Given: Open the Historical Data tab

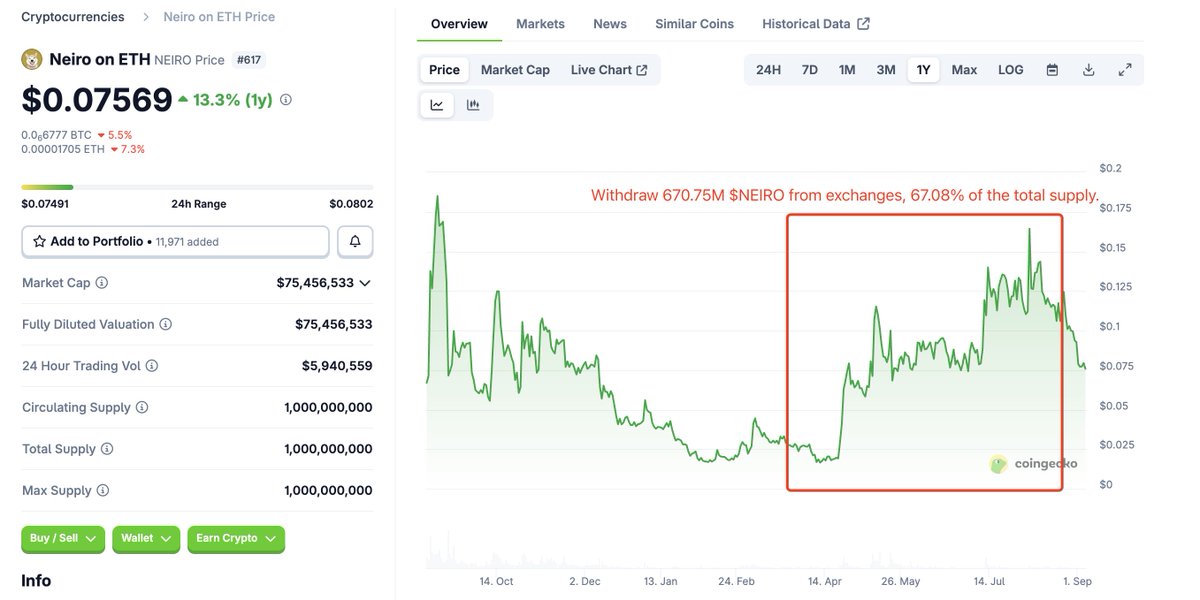Looking at the screenshot, I should tap(815, 24).
